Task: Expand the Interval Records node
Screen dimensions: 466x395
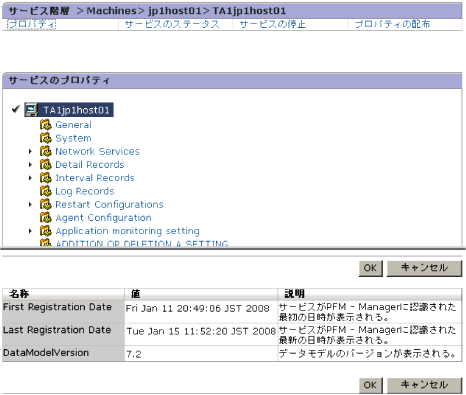Action: tap(30, 178)
